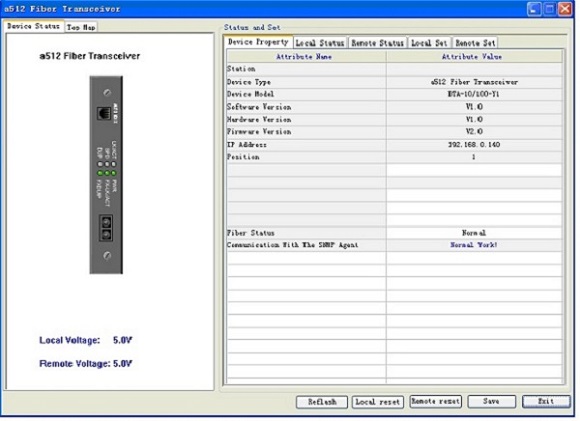Select the IP Address row label
This screenshot has width=580, height=421.
[x=247, y=145]
